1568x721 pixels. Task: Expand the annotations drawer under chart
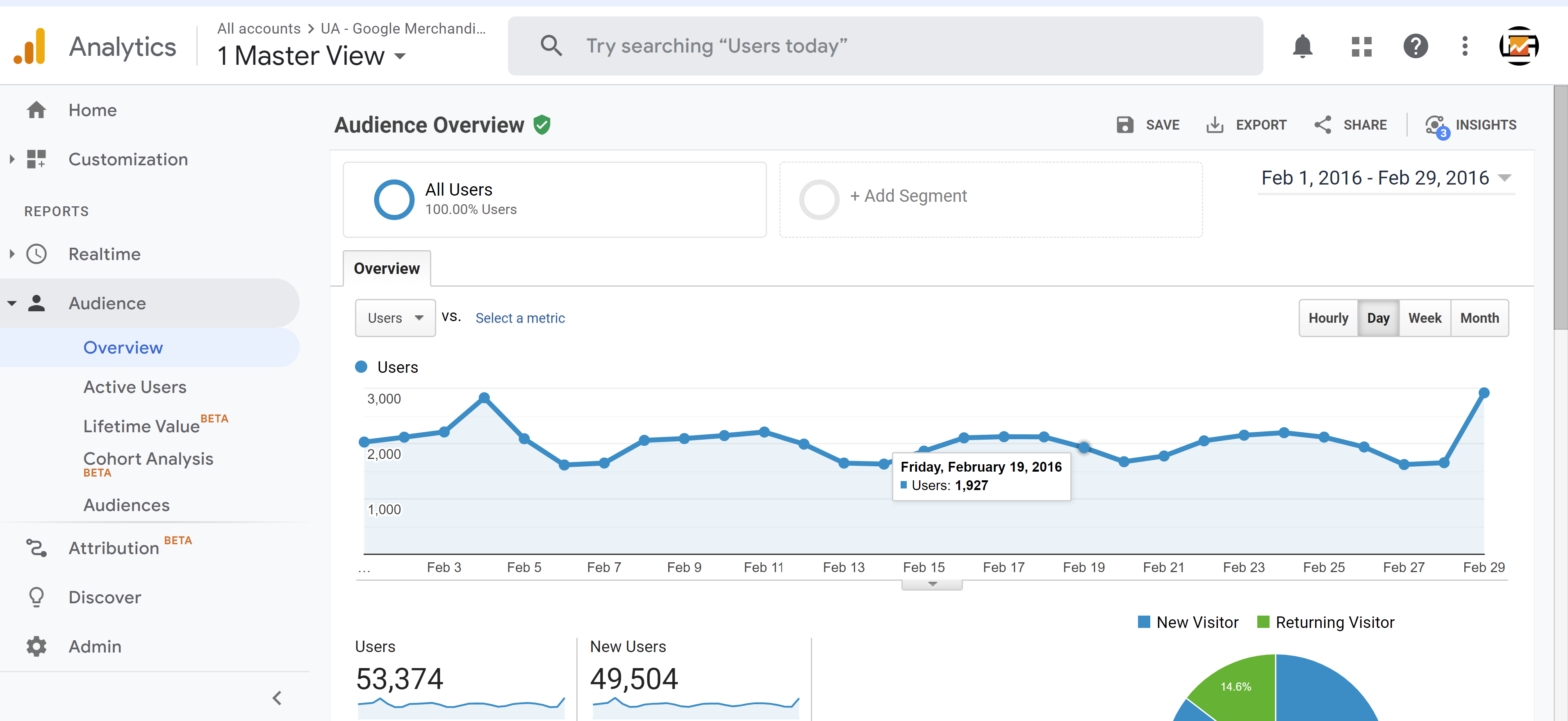[x=932, y=584]
